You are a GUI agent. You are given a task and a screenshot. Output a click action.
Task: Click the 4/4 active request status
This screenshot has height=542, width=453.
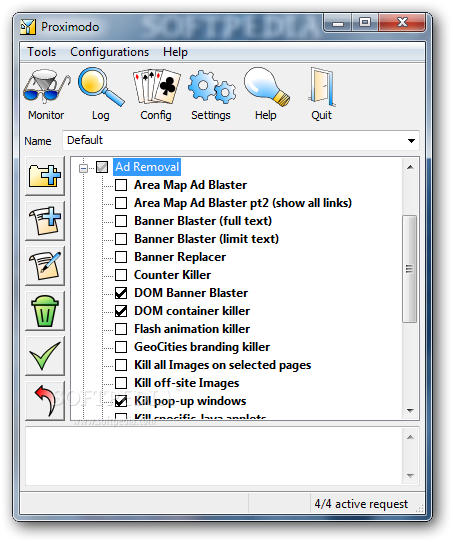point(361,504)
